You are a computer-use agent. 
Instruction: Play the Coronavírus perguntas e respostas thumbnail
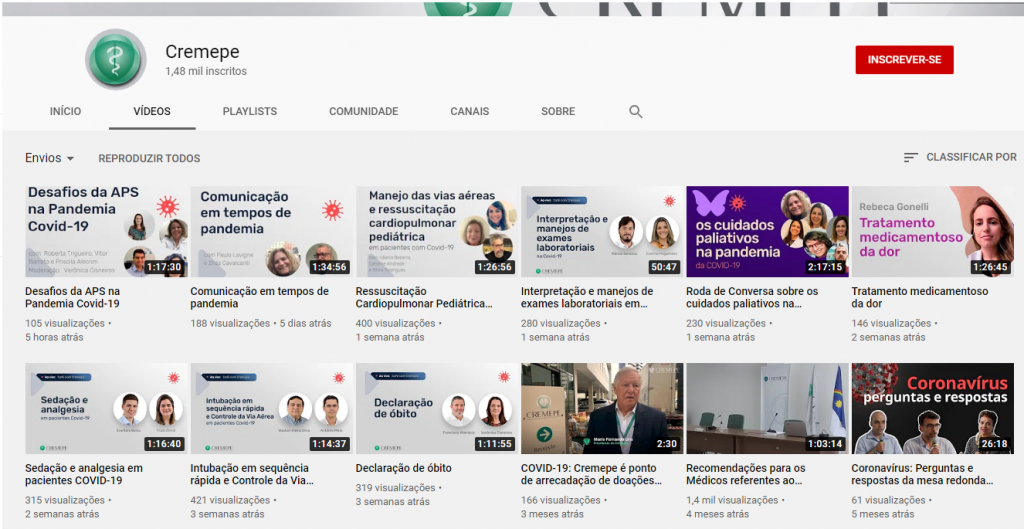coord(932,409)
